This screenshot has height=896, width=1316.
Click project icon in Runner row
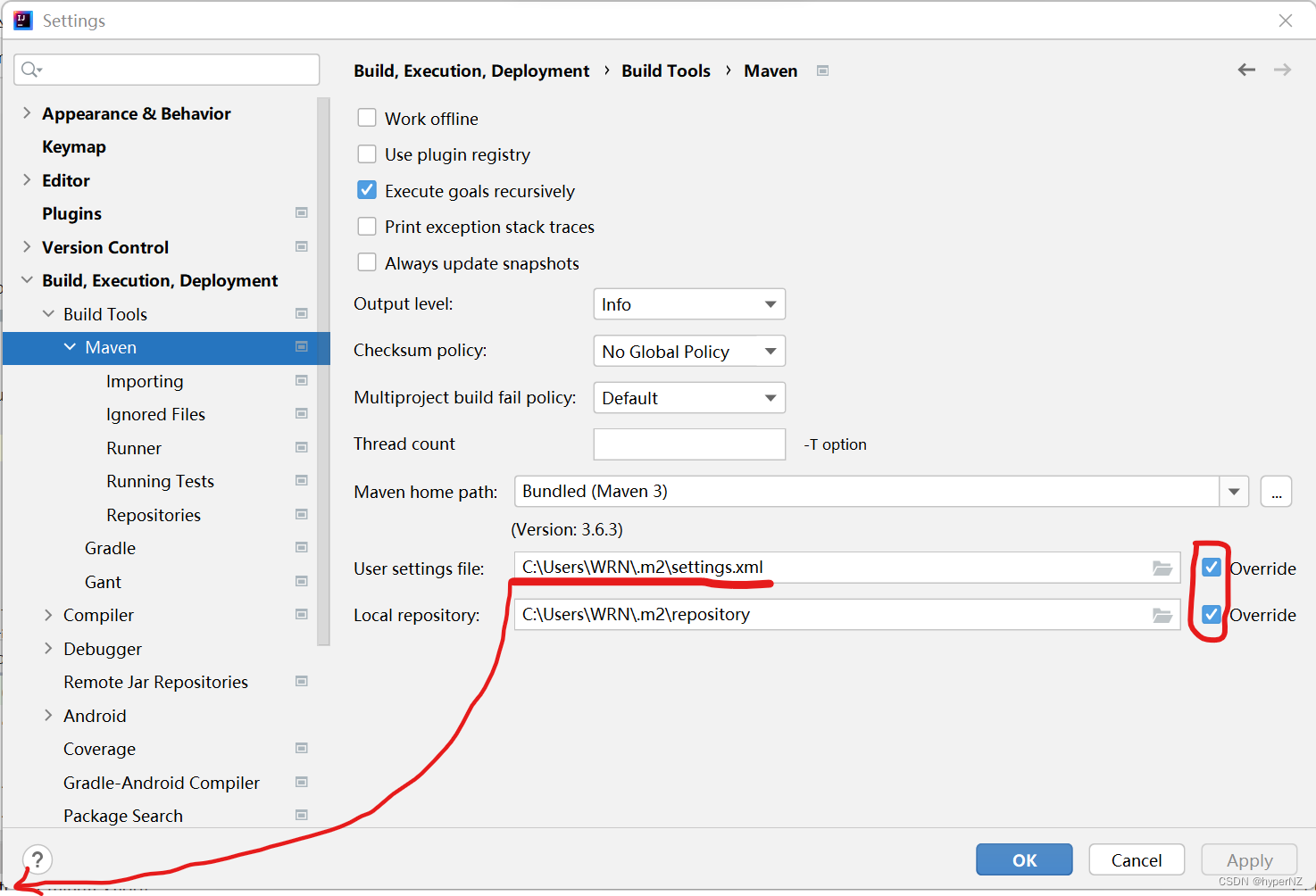pyautogui.click(x=302, y=447)
